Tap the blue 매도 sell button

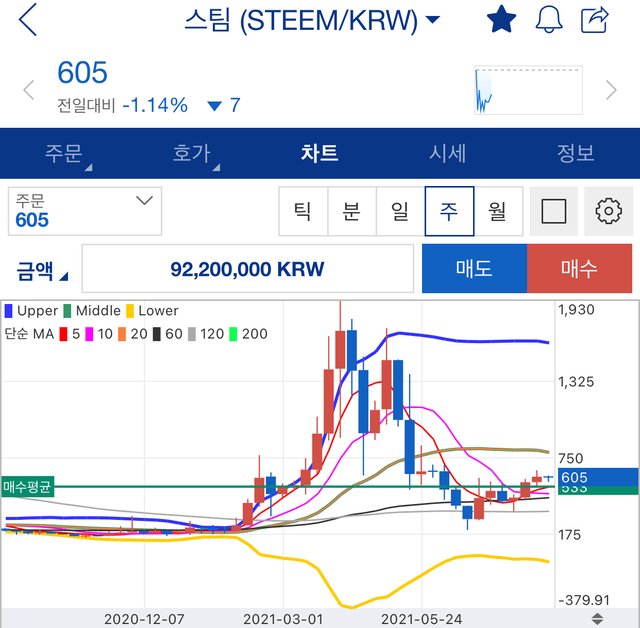(474, 269)
